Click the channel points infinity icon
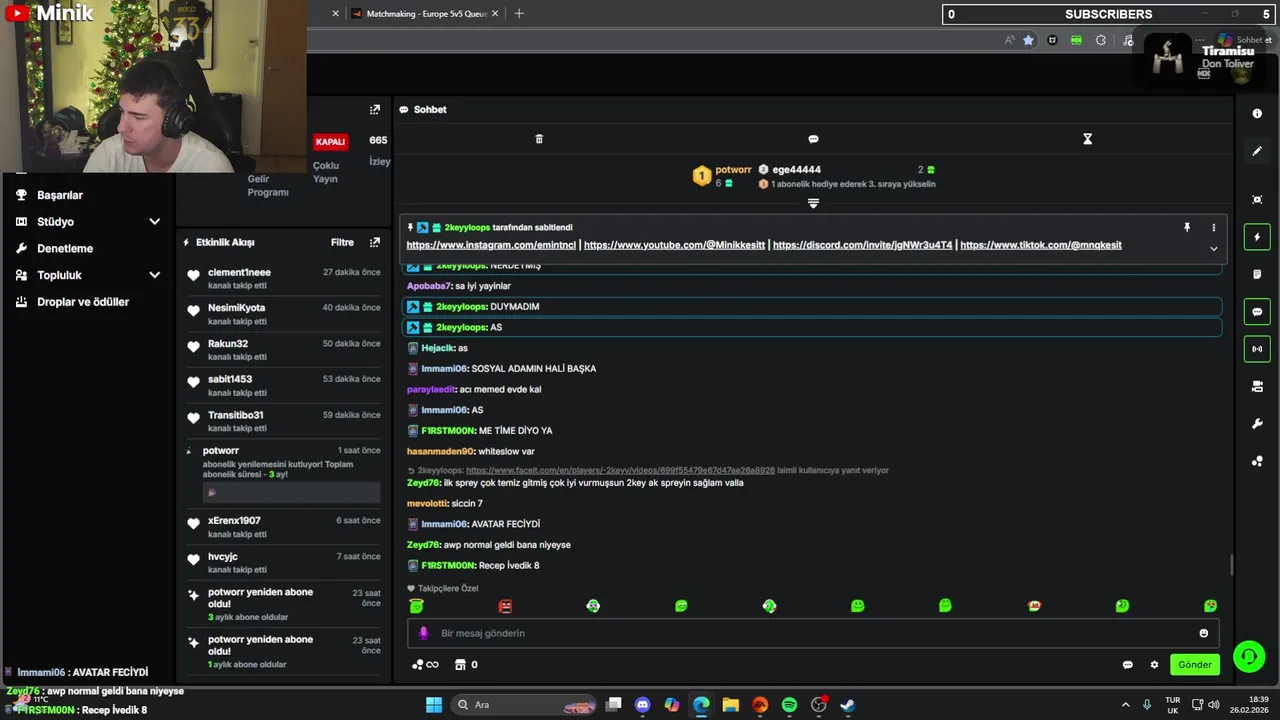Image resolution: width=1280 pixels, height=720 pixels. click(425, 665)
